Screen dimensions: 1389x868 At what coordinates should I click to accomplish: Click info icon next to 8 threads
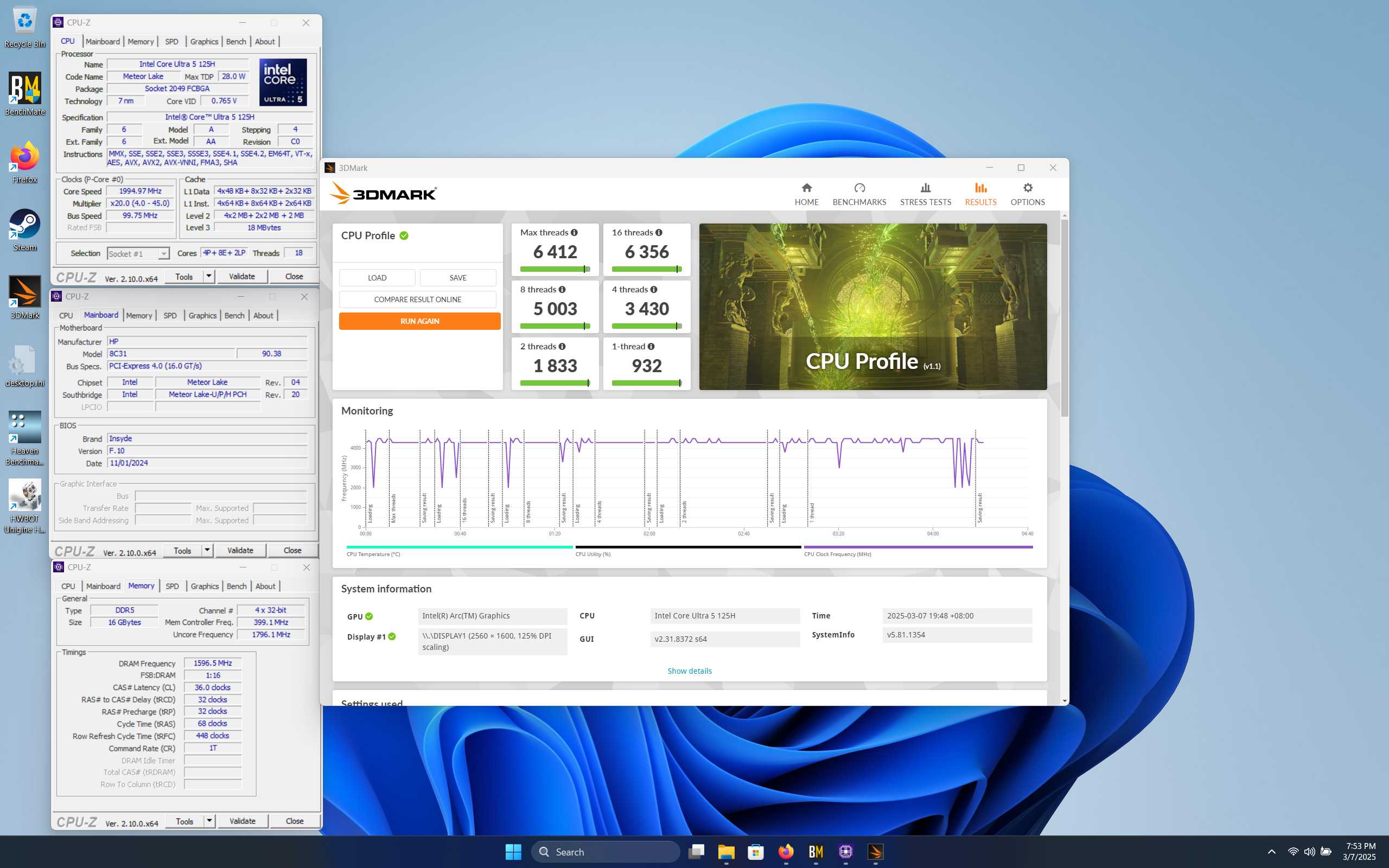[562, 289]
